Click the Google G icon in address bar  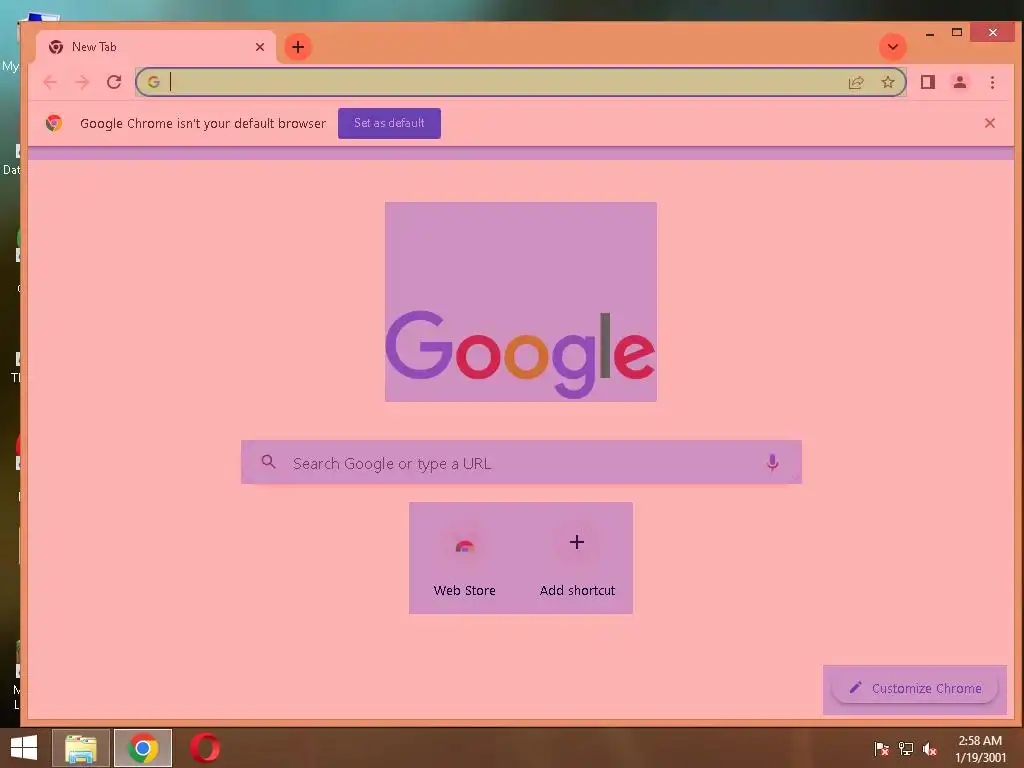tap(153, 82)
